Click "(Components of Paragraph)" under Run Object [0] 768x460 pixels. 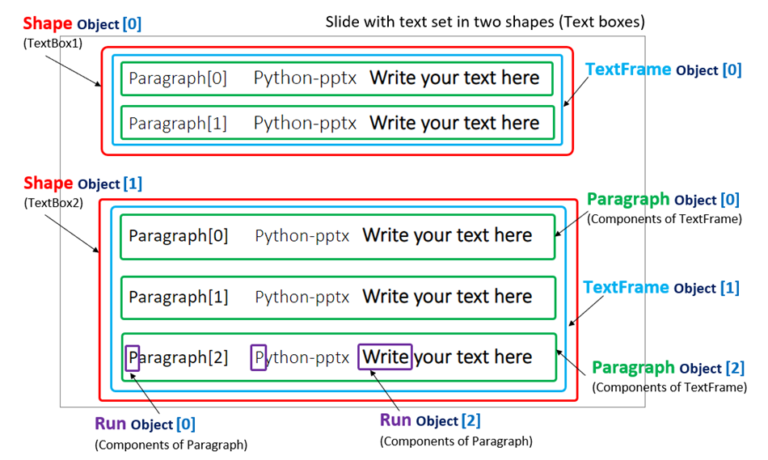[171, 445]
